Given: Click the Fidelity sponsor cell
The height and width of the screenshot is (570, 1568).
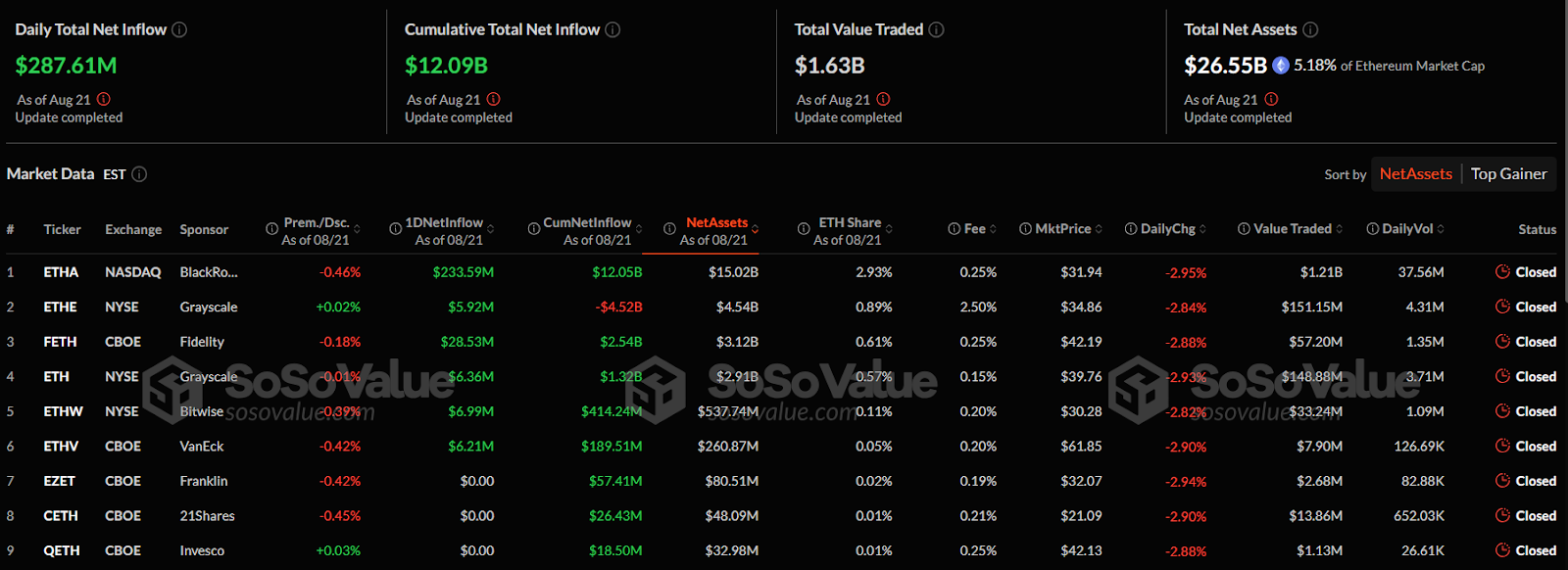Looking at the screenshot, I should 202,342.
